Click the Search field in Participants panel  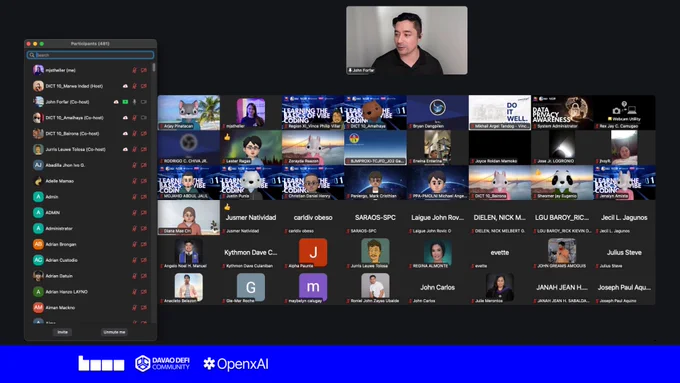(x=90, y=55)
